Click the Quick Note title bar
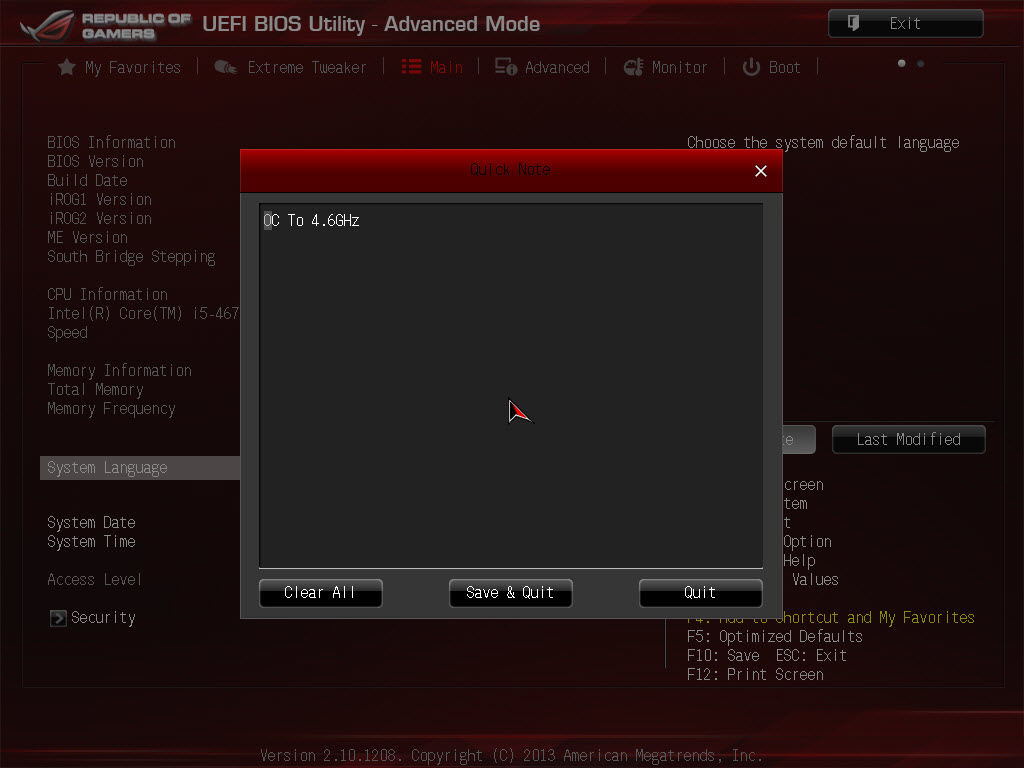 [511, 170]
